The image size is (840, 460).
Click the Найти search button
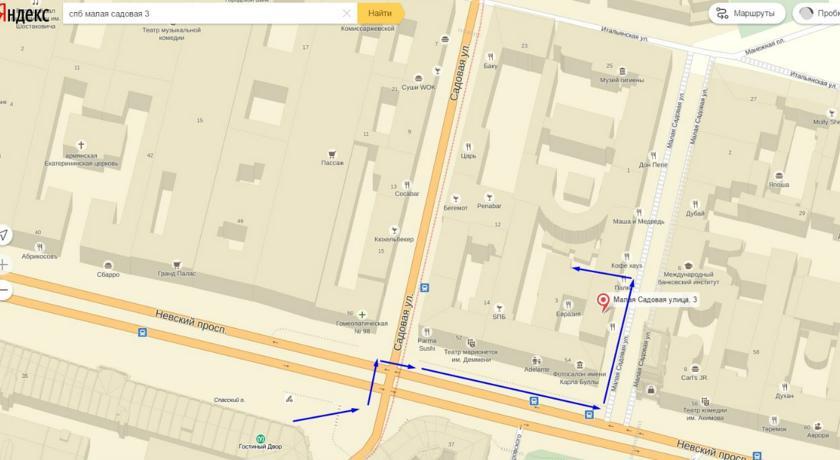coord(380,13)
